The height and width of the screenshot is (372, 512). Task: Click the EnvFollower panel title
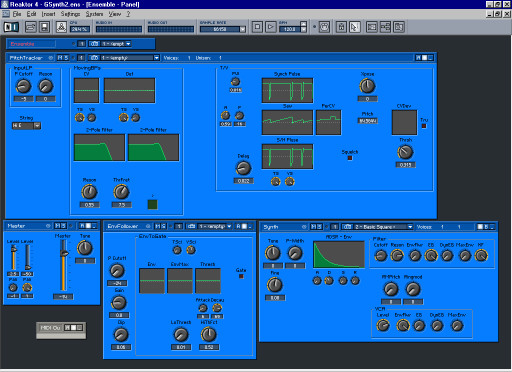click(x=123, y=226)
